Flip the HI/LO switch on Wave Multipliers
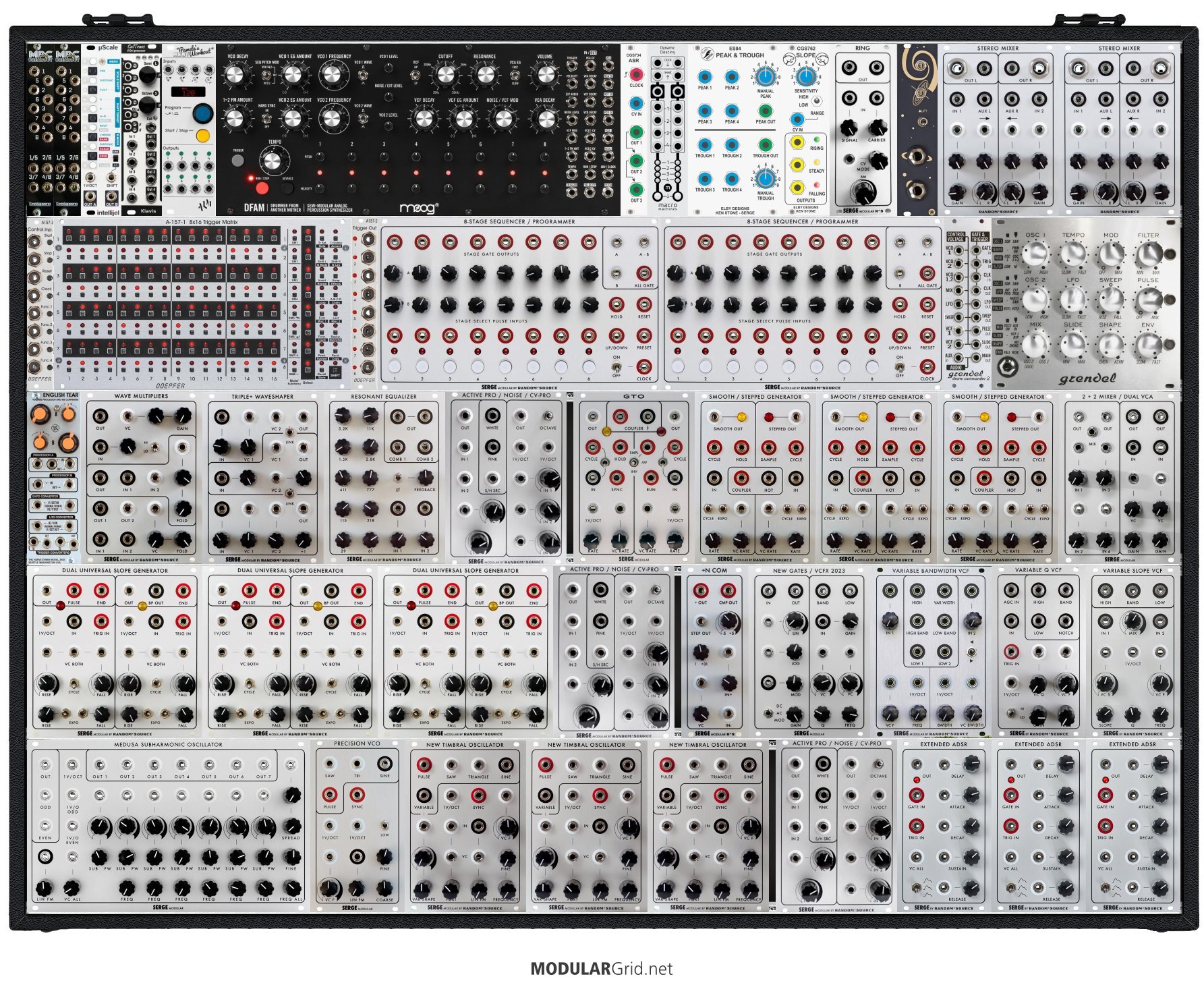This screenshot has height=983, width=1204. click(154, 447)
